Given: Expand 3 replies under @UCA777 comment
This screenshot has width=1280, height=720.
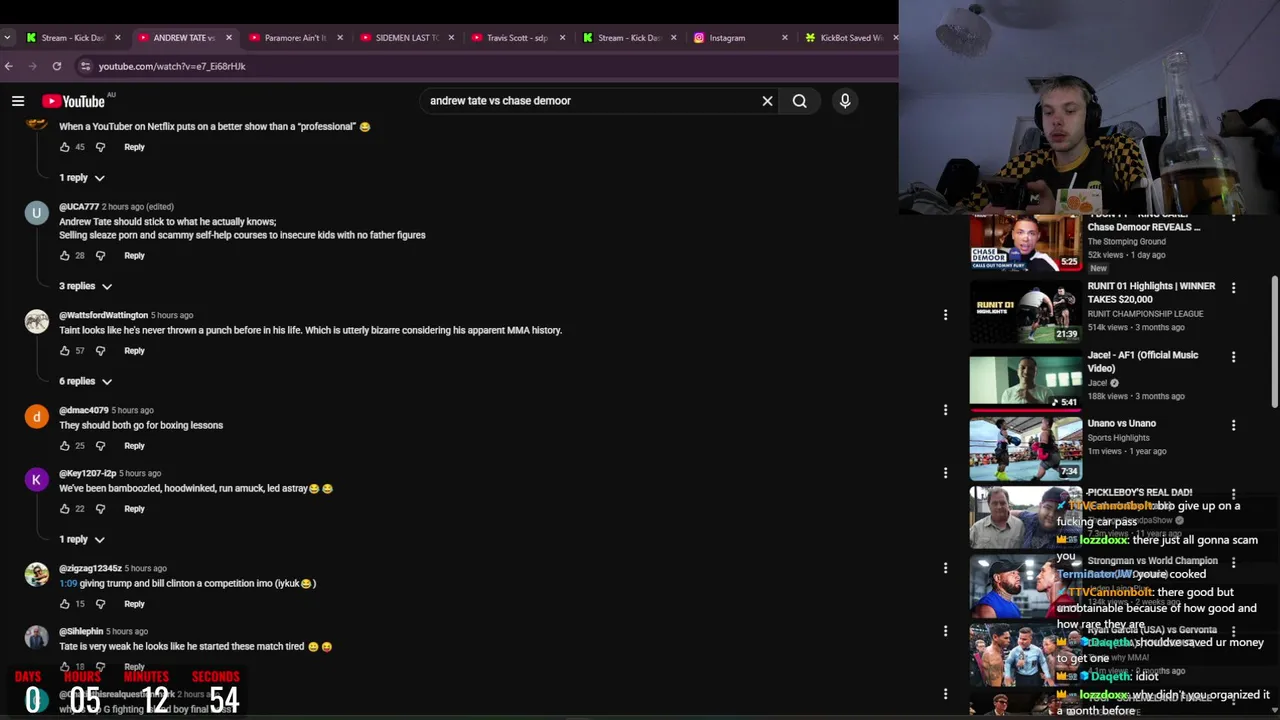Looking at the screenshot, I should (x=85, y=286).
